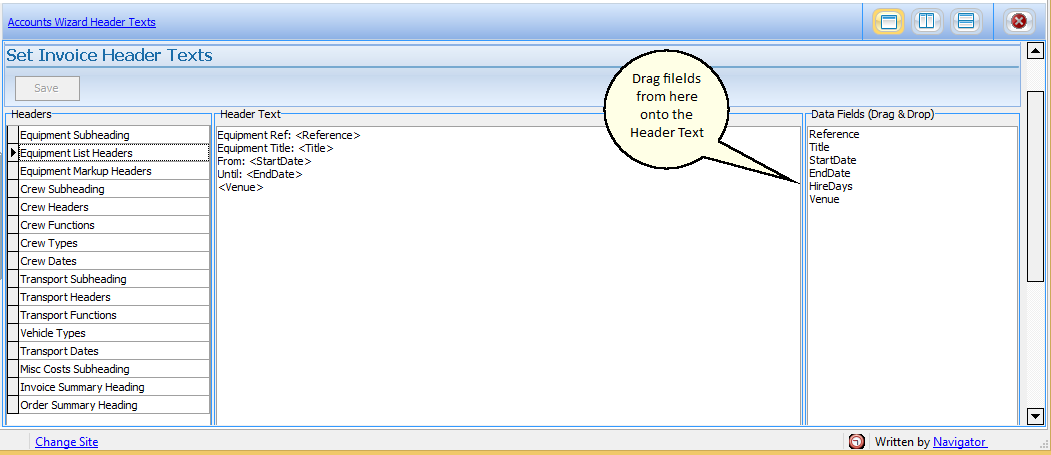Select the Reference data field
1051x455 pixels.
(x=834, y=134)
